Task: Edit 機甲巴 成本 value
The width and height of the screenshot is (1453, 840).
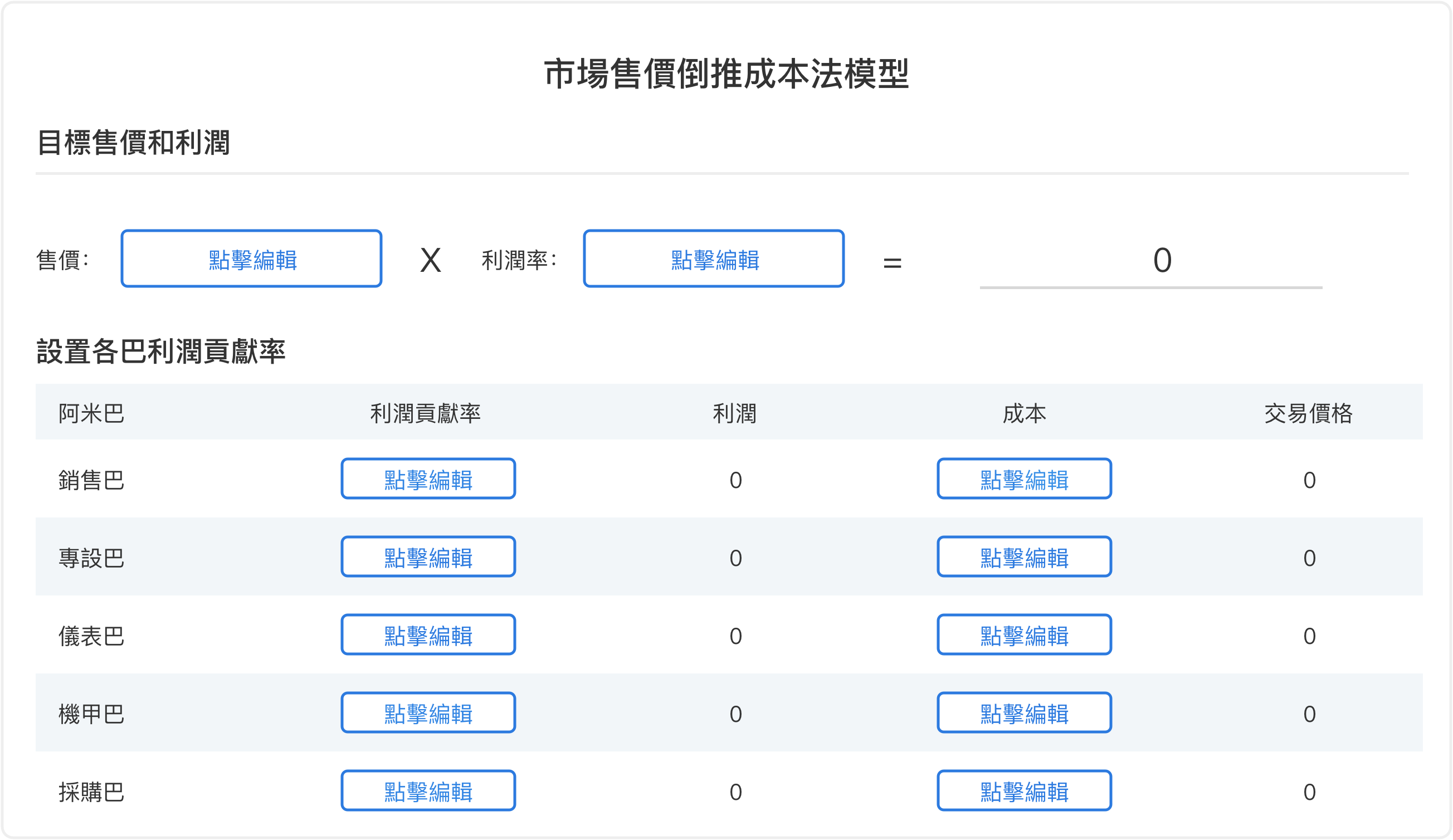Action: [x=1025, y=712]
